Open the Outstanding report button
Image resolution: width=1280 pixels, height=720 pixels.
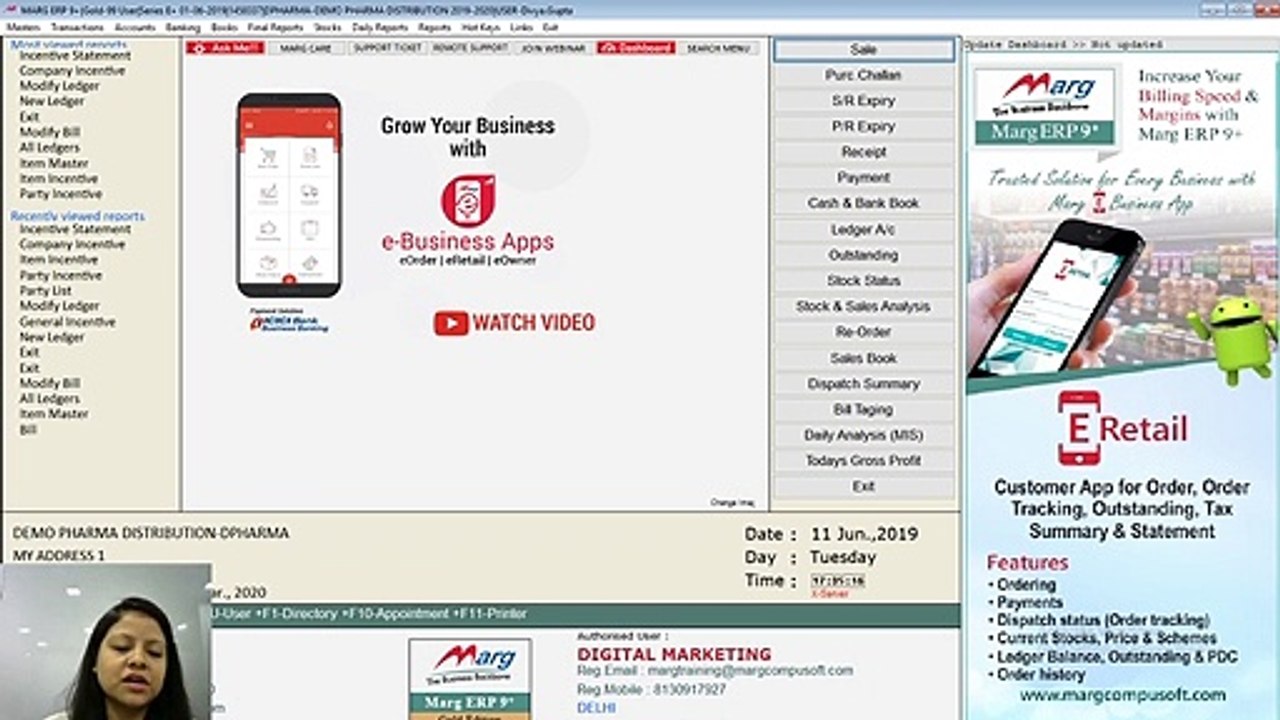click(x=864, y=255)
